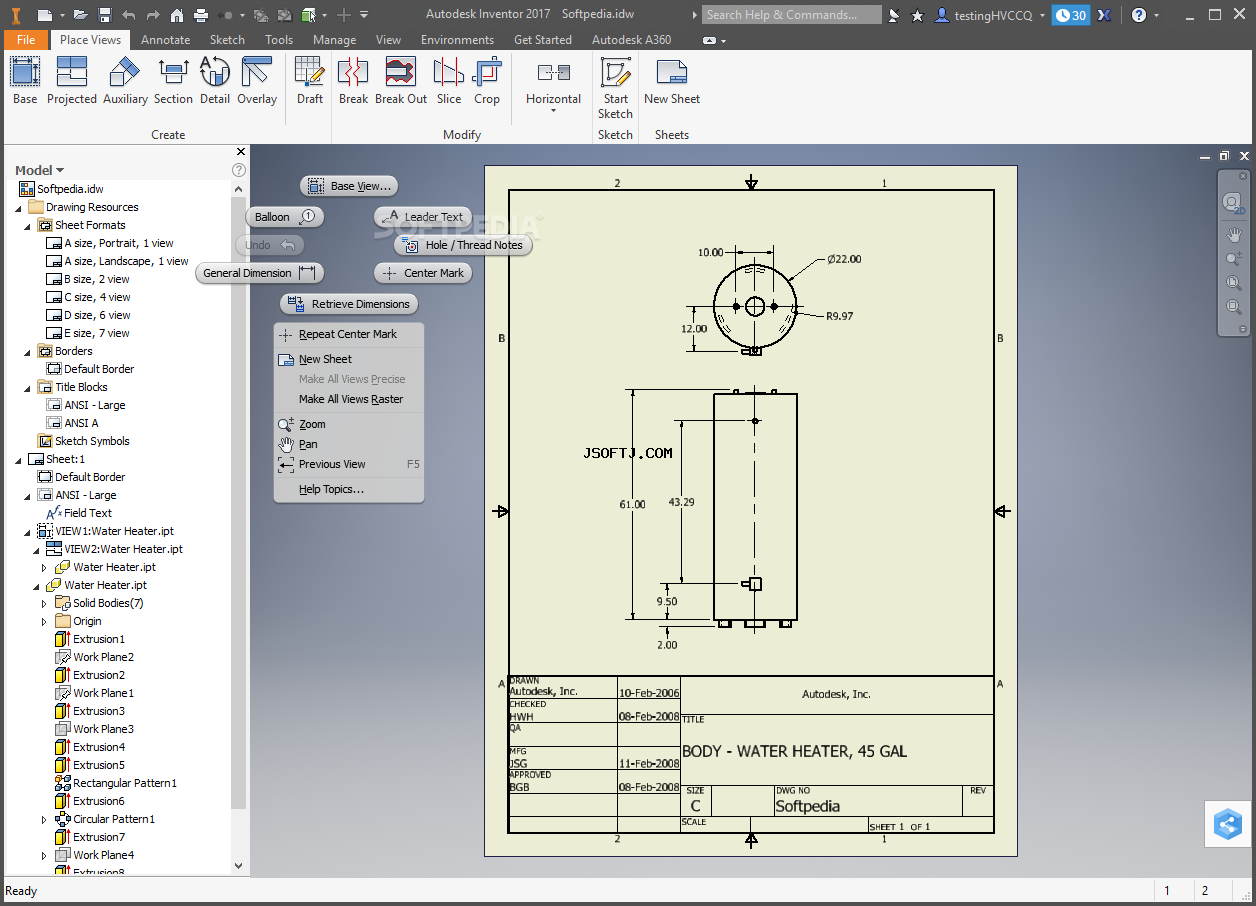Select the Overlay view tool
Image resolution: width=1256 pixels, height=906 pixels.
pyautogui.click(x=257, y=81)
